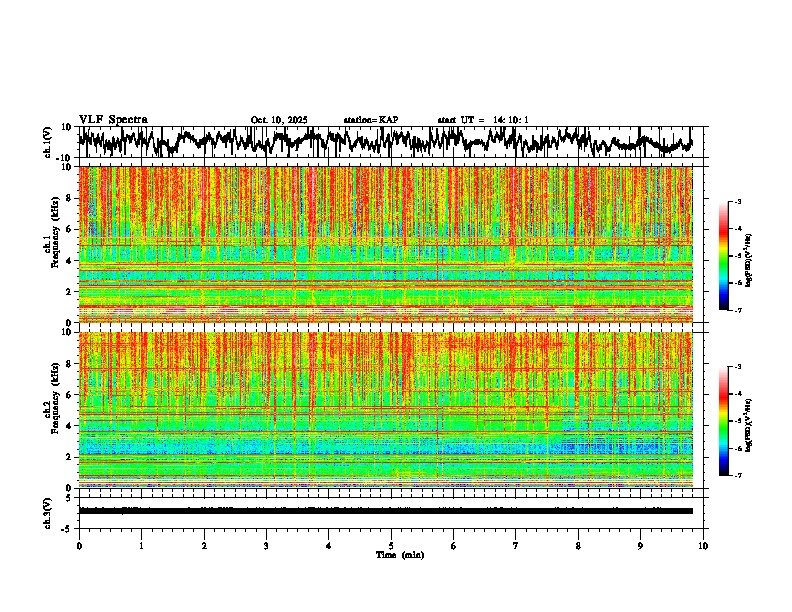Click the "6" kHz tick of the ch.1 spectrogram
The height and width of the screenshot is (612, 792).
pyautogui.click(x=70, y=229)
